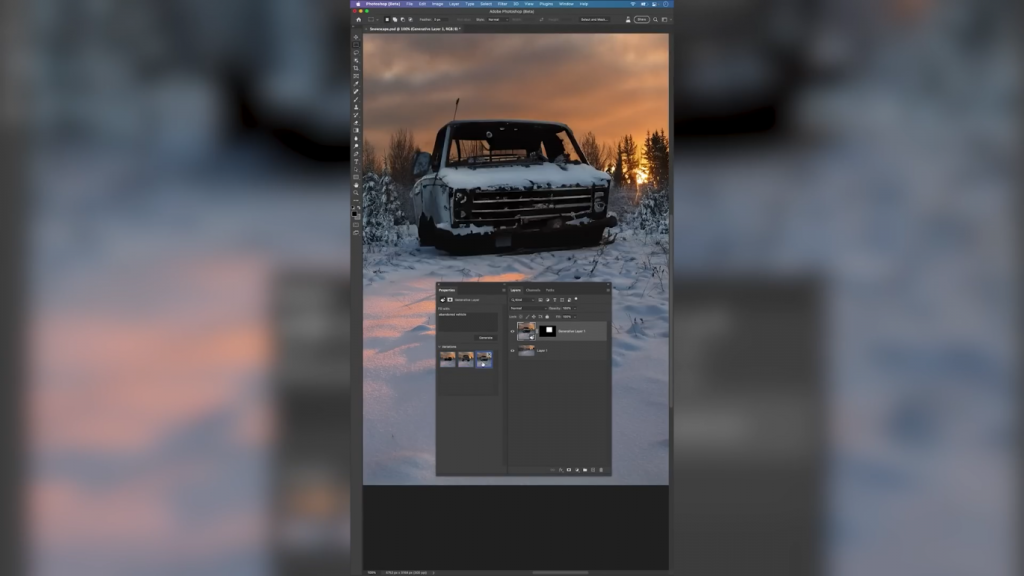Screen dimensions: 1024x576
Task: Select the Gradient tool
Action: [356, 131]
